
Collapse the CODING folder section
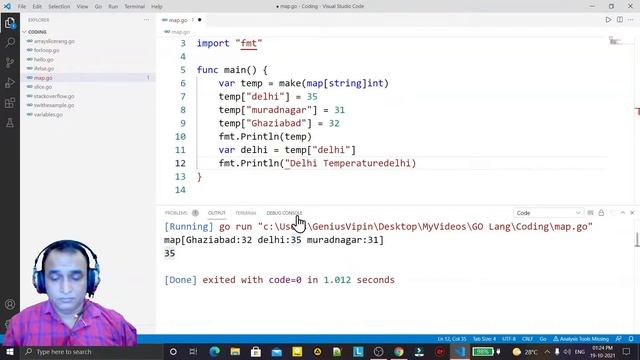(37, 32)
